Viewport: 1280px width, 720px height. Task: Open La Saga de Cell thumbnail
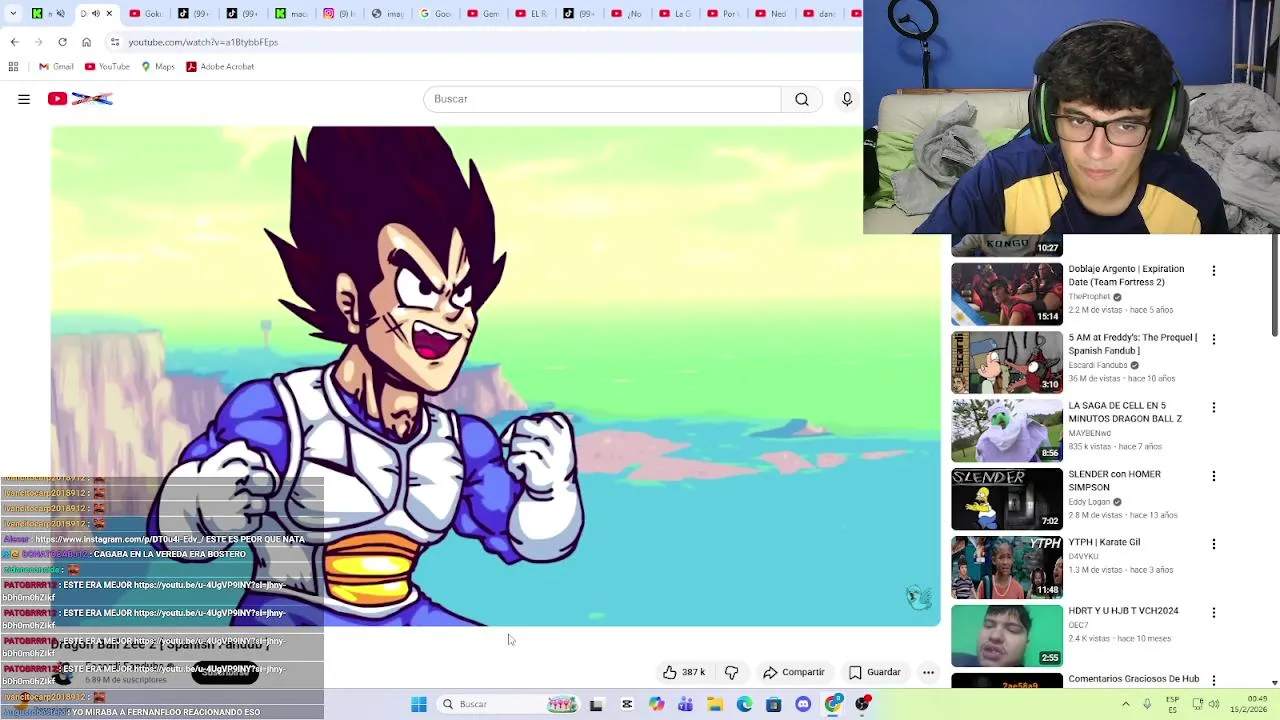(1007, 431)
